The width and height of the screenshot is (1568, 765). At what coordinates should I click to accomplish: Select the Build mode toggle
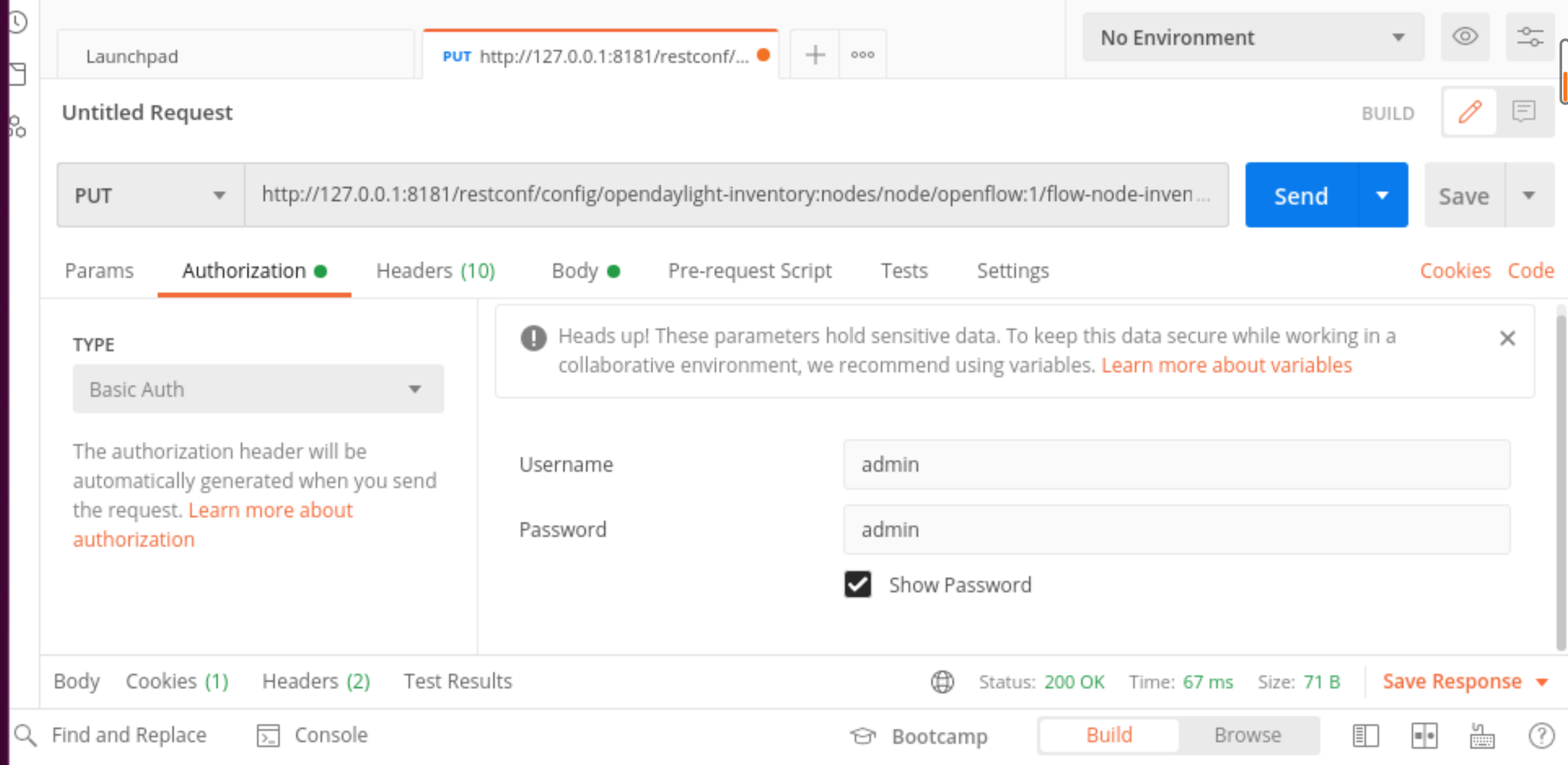coord(1109,735)
